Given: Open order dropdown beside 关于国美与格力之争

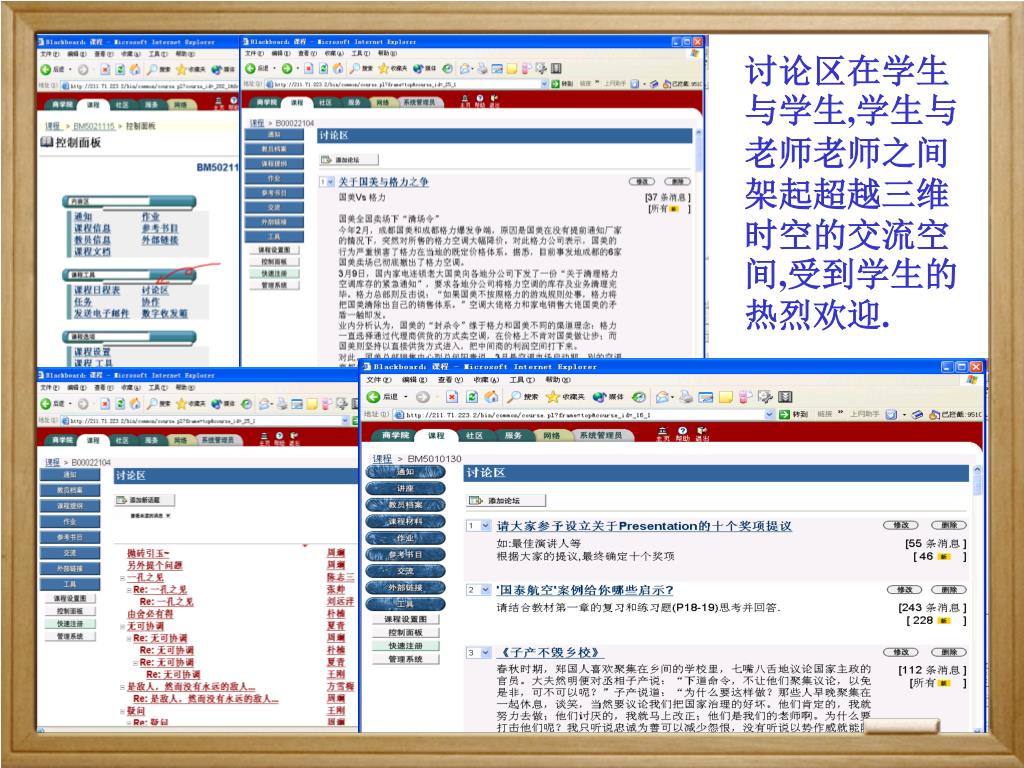Looking at the screenshot, I should pyautogui.click(x=330, y=182).
